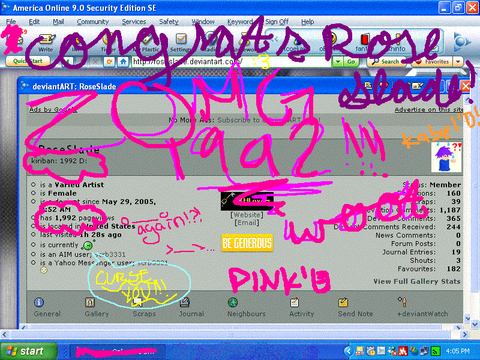Click the Search button in toolbar

(386, 62)
